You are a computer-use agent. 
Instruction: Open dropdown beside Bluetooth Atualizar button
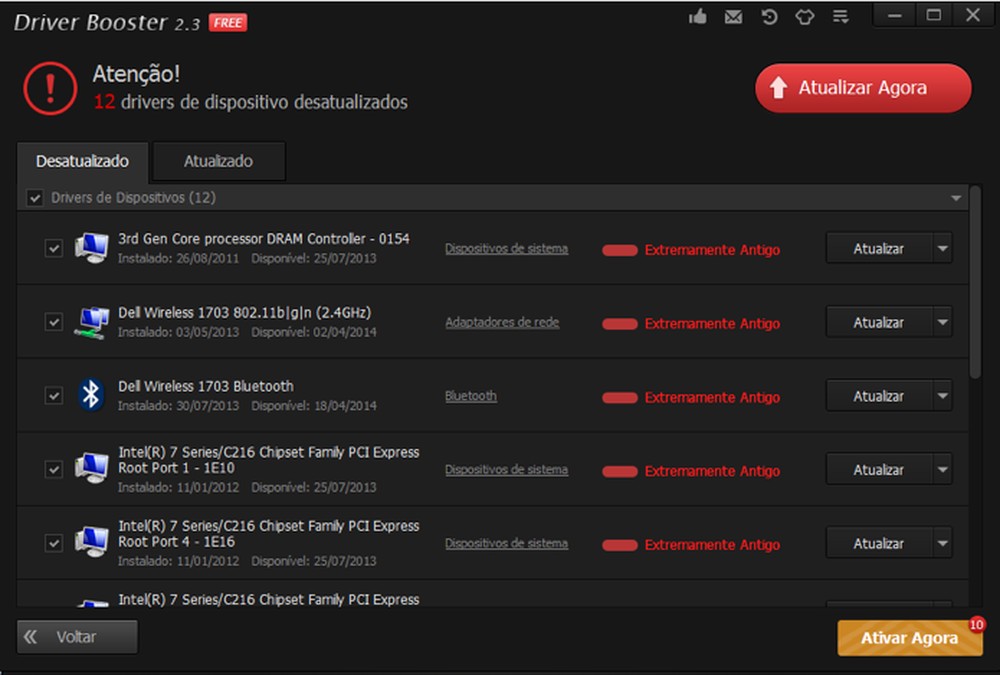[941, 395]
